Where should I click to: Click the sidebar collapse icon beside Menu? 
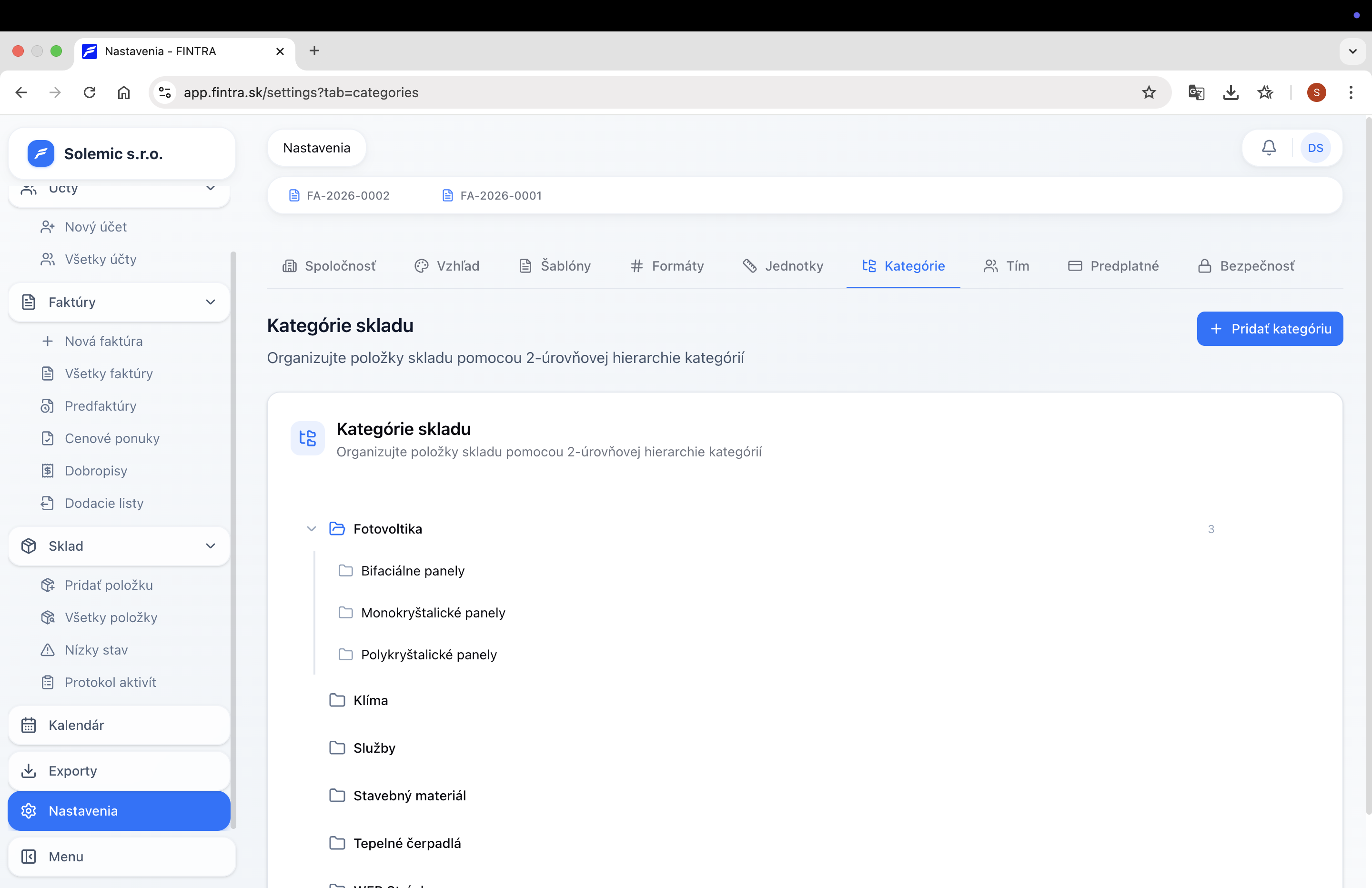click(x=28, y=857)
